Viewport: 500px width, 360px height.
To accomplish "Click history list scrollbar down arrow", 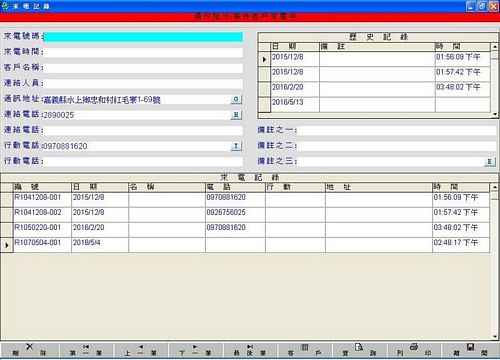I will click(495, 114).
